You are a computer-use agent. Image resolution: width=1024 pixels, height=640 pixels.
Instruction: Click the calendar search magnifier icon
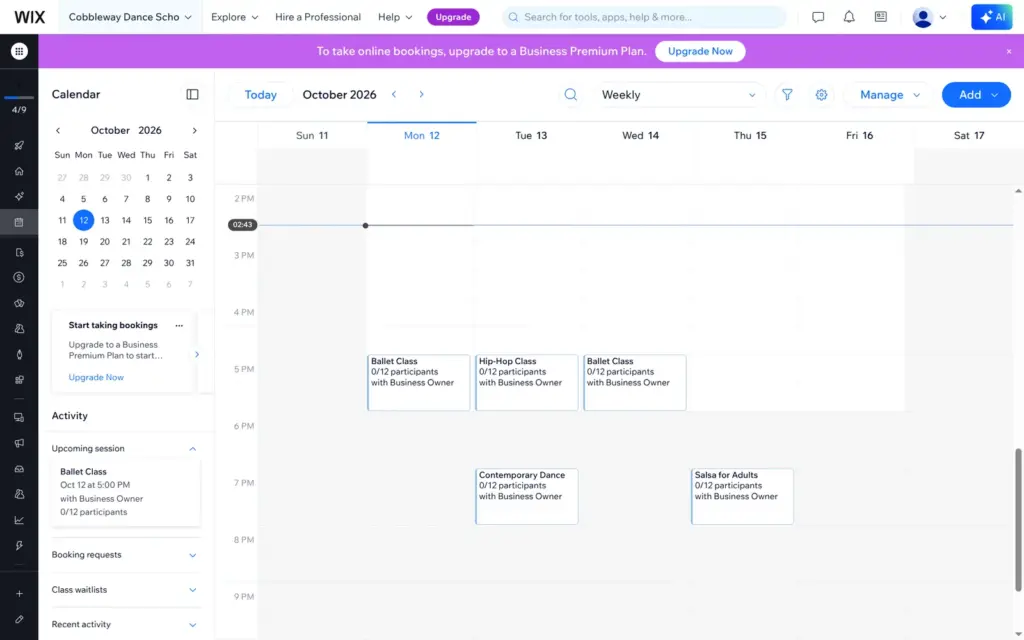pyautogui.click(x=571, y=95)
